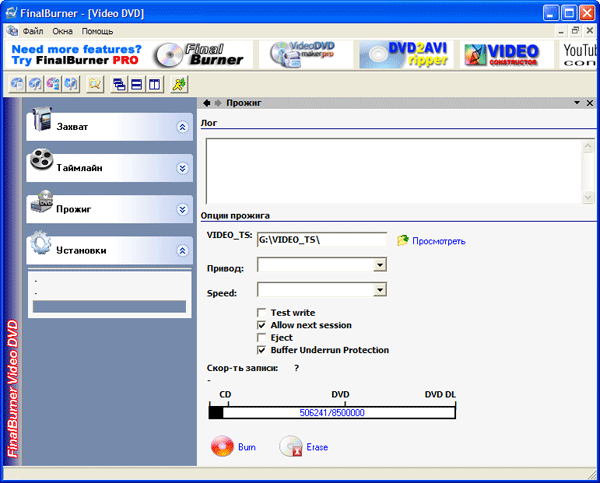This screenshot has width=600, height=483.
Task: Tile windows vertically via toolbar icon
Action: tap(155, 84)
